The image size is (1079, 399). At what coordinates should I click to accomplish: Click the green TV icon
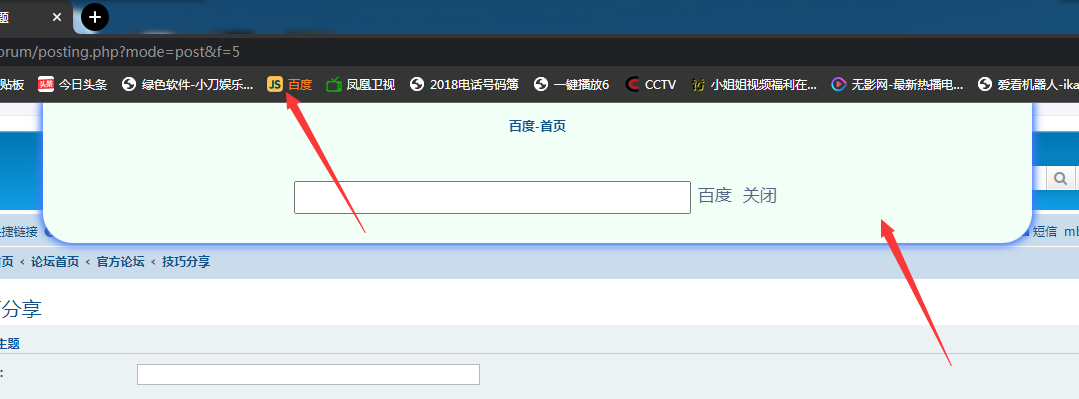[x=334, y=85]
